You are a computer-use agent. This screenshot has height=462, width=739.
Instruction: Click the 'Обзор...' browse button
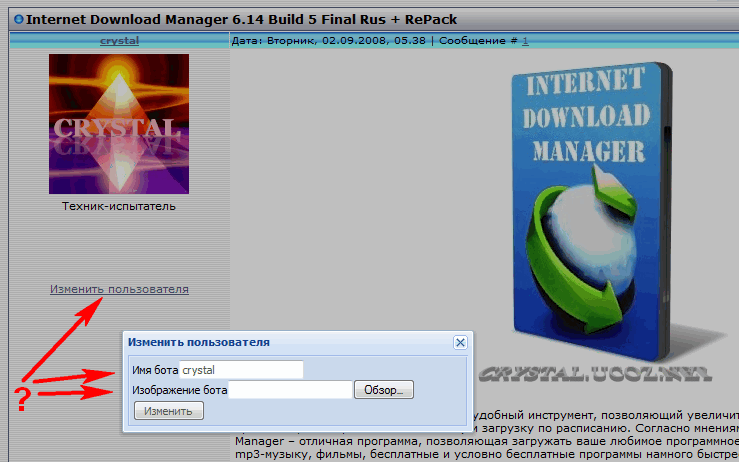pos(384,390)
